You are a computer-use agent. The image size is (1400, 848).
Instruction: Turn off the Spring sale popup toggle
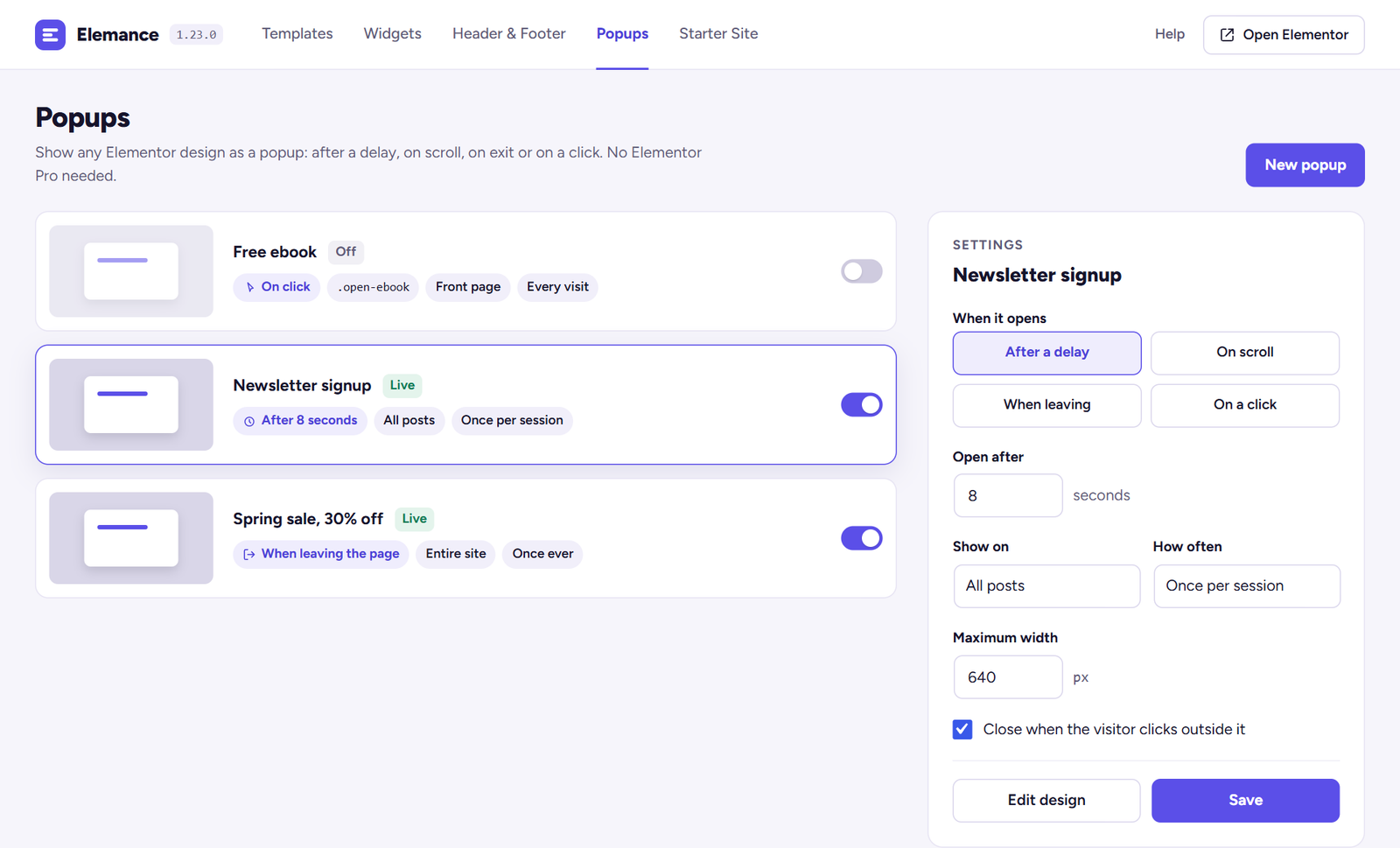(862, 538)
